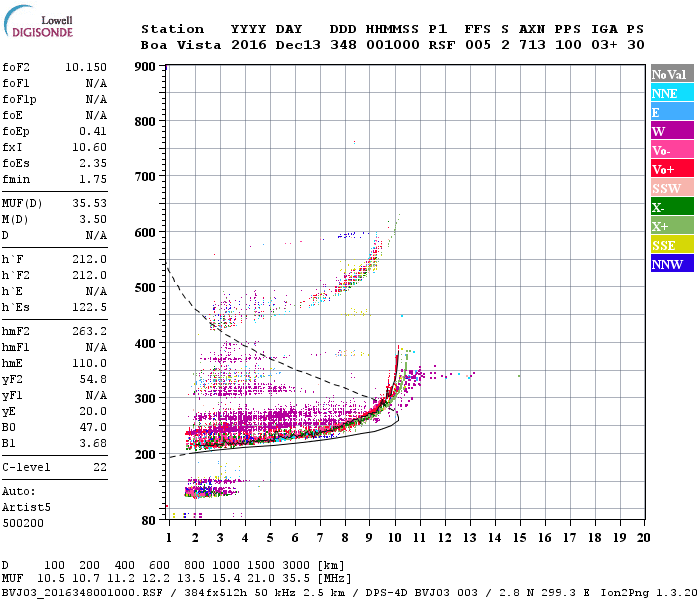
Task: Click the IGA value 03+
Action: click(x=604, y=45)
